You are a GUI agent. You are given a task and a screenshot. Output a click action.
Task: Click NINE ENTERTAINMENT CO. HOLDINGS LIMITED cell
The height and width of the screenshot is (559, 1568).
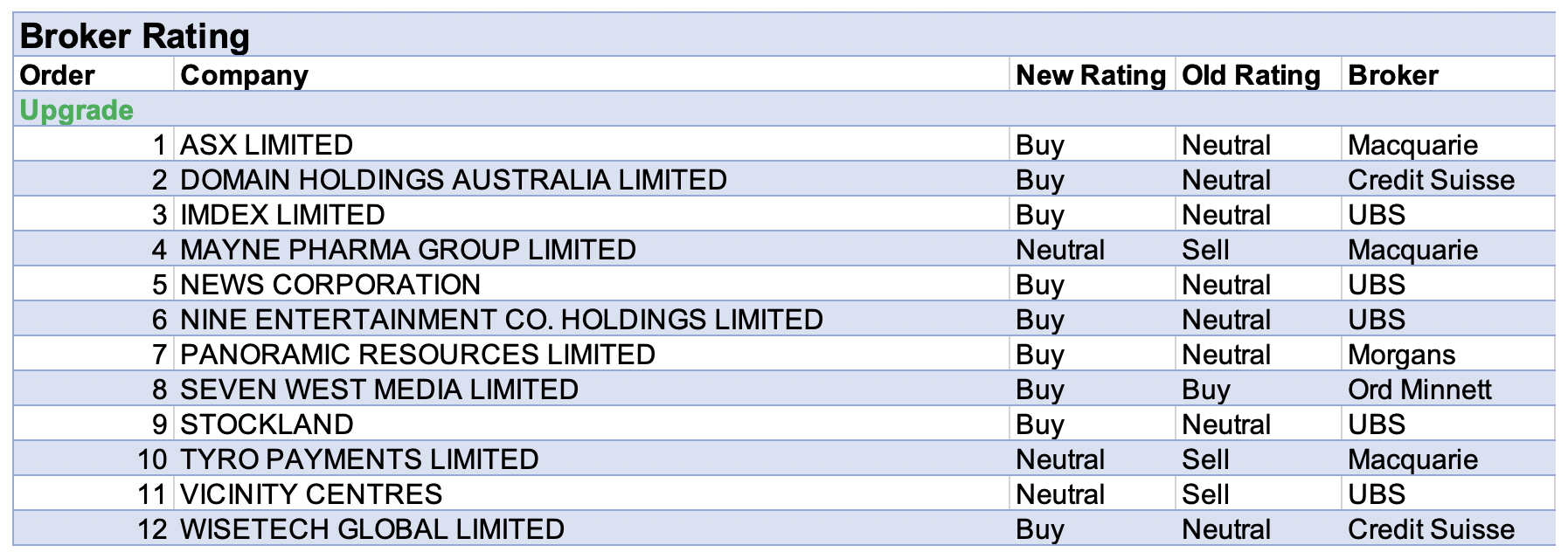(501, 320)
